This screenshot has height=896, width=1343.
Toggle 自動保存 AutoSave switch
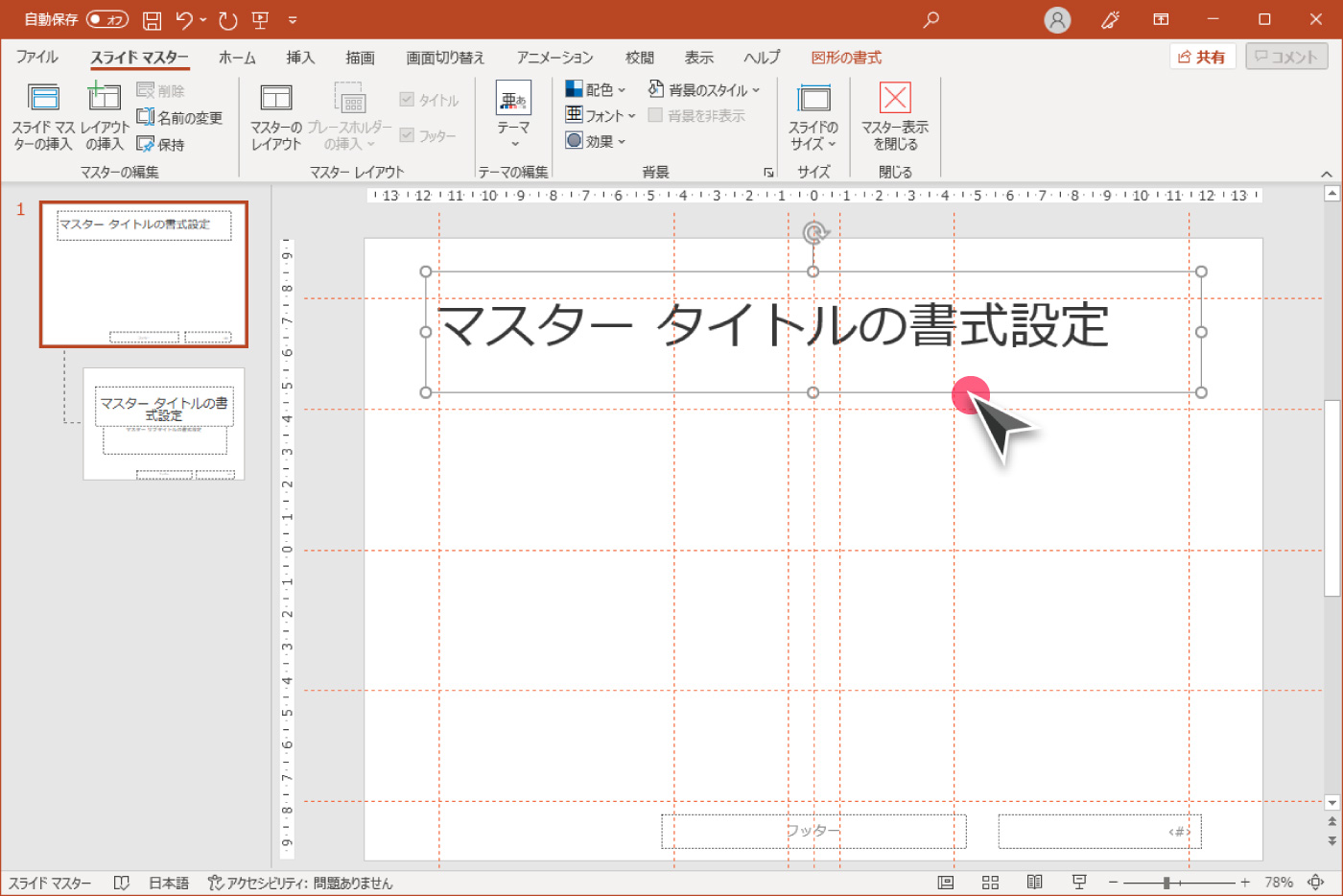pos(106,19)
